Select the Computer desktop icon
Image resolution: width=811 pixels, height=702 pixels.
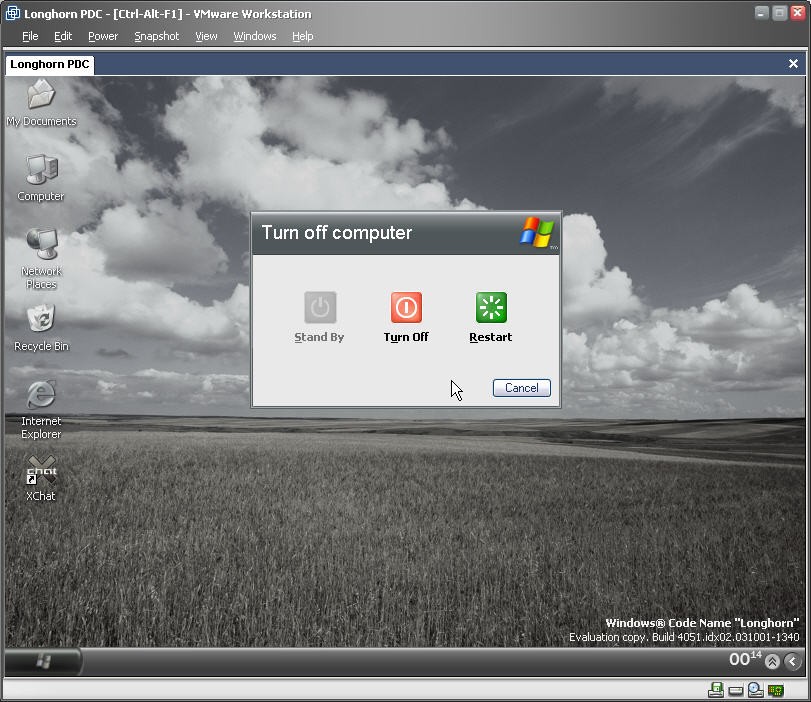tap(41, 171)
